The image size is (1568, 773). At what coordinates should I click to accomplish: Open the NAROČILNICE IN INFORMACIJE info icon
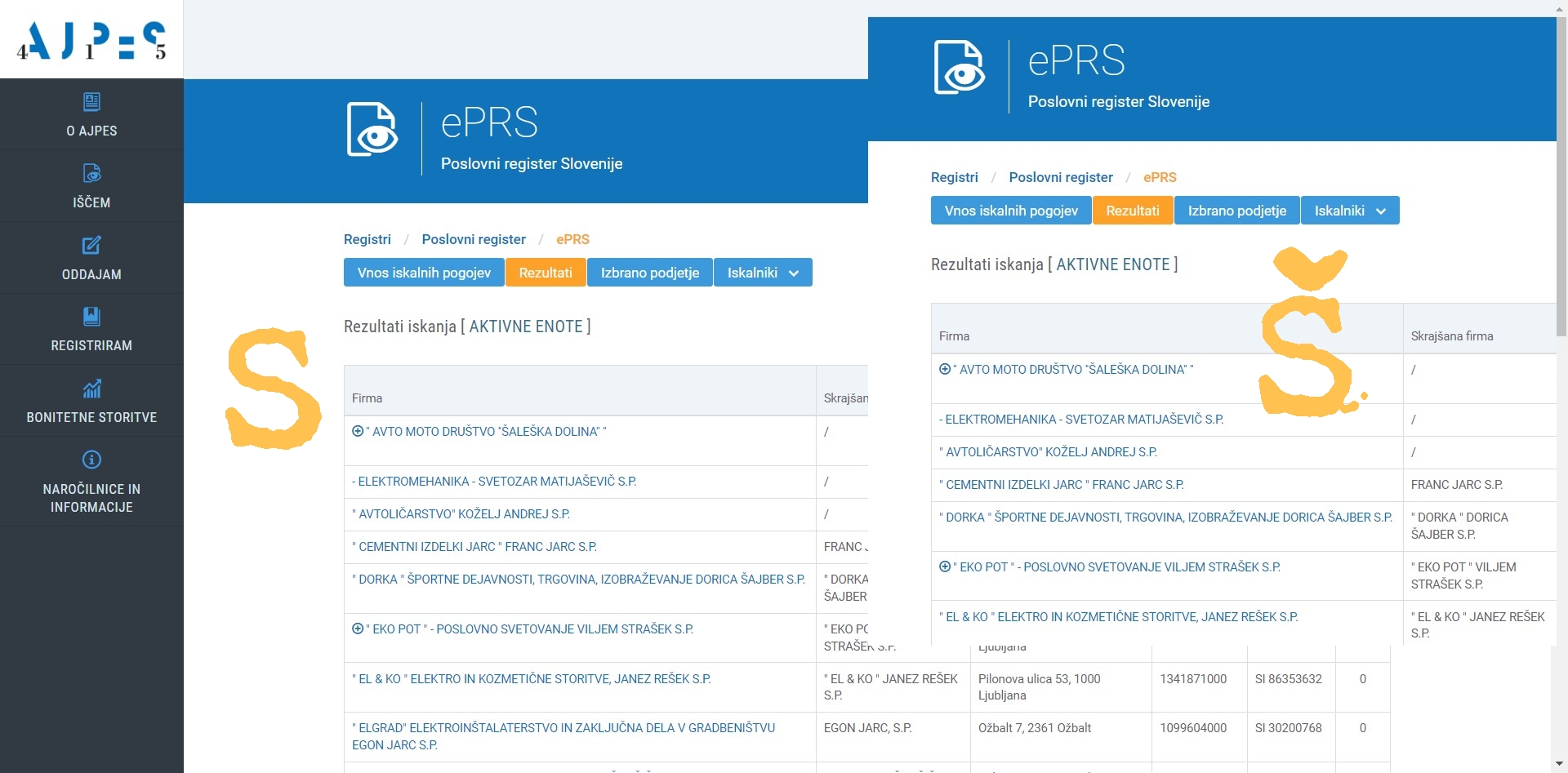pos(91,460)
